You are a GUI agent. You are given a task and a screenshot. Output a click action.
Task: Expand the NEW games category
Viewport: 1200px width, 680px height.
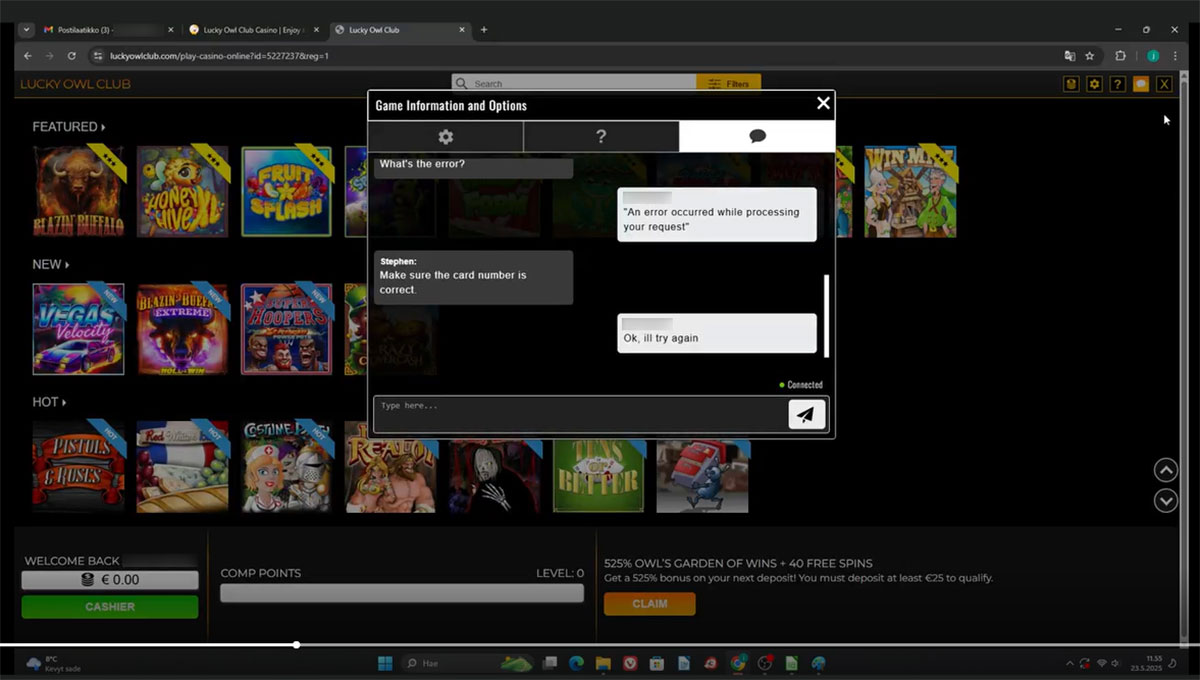51,265
